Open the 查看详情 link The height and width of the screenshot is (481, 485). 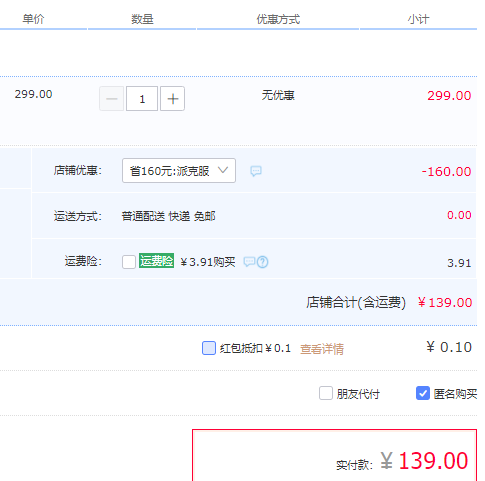pos(322,349)
